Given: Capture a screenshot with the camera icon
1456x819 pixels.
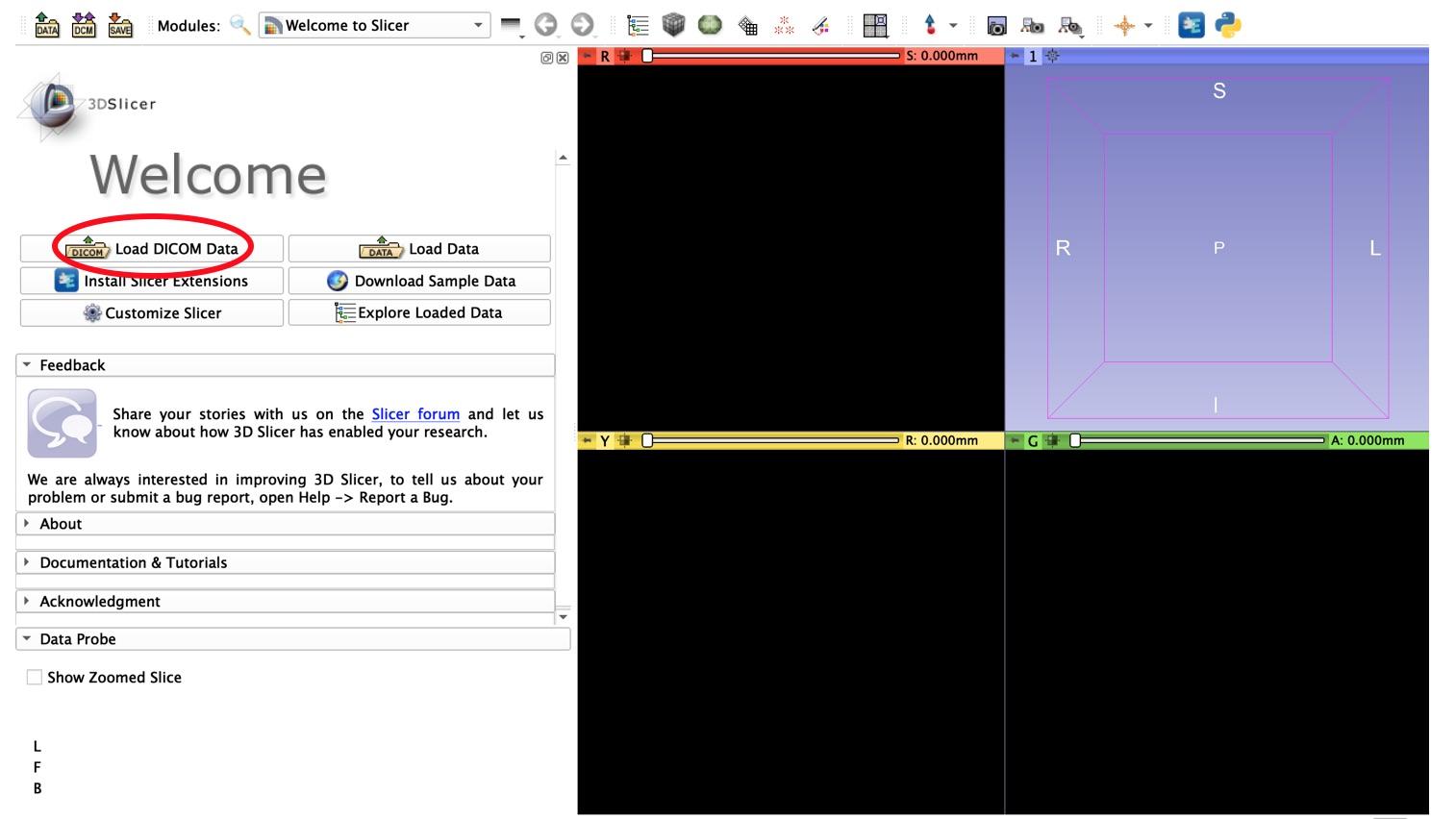Looking at the screenshot, I should point(996,25).
